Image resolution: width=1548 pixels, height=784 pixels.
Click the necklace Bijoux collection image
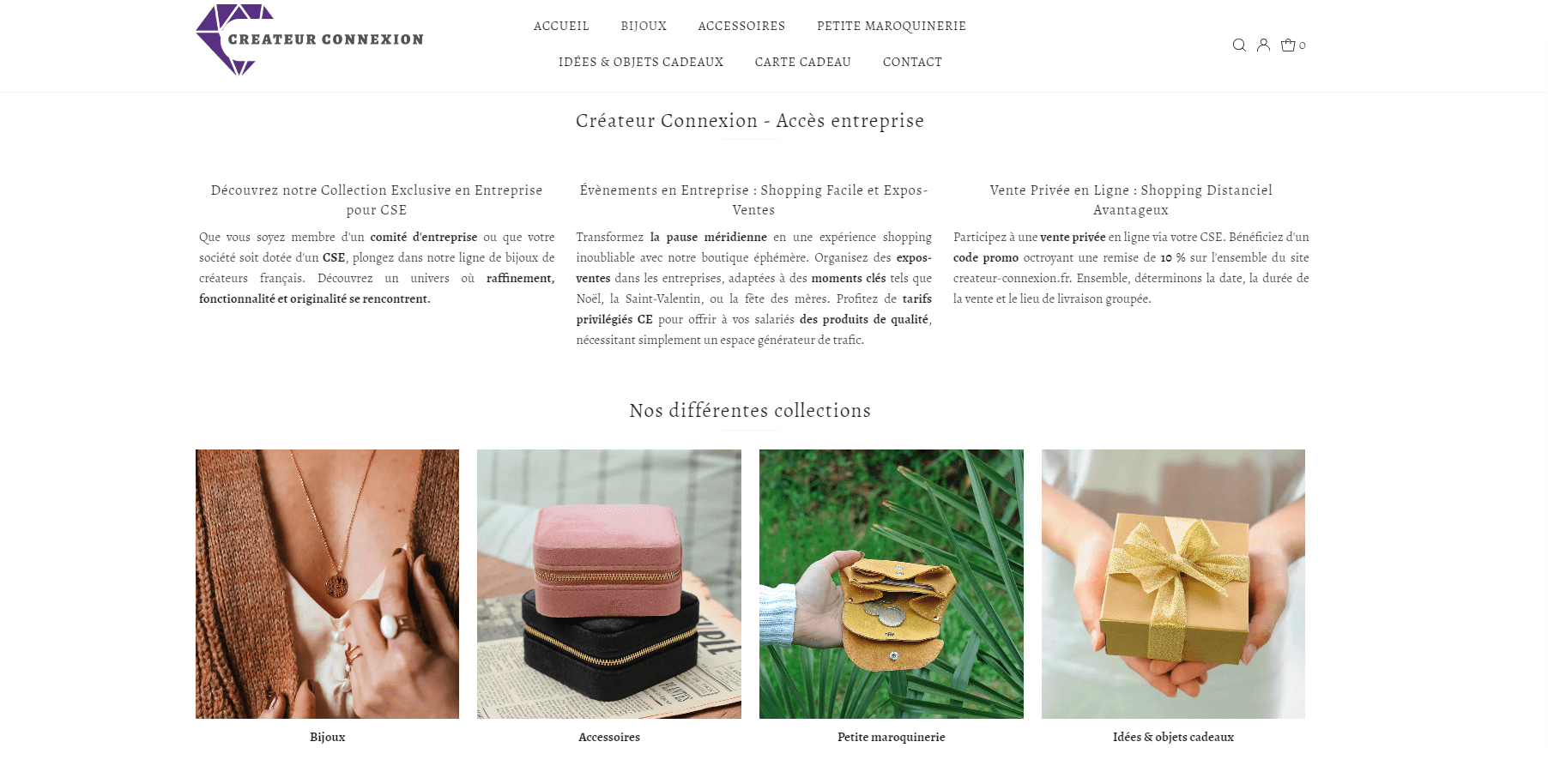click(327, 584)
